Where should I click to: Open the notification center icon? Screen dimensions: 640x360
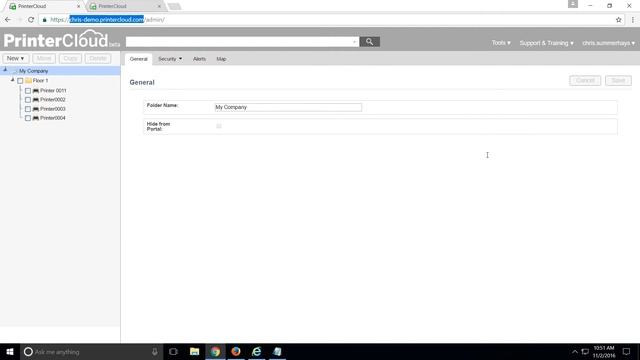coord(626,351)
